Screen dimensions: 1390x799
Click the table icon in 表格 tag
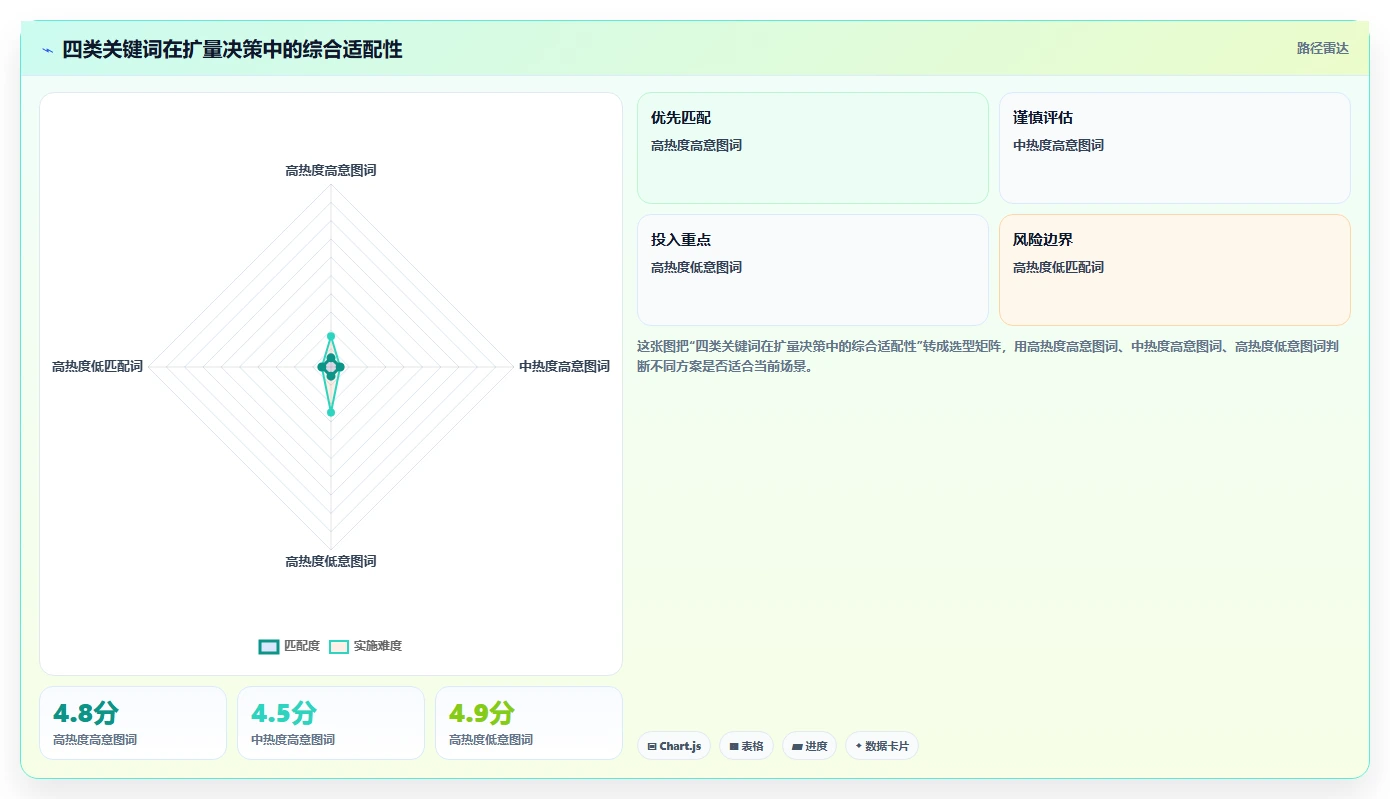(x=734, y=747)
